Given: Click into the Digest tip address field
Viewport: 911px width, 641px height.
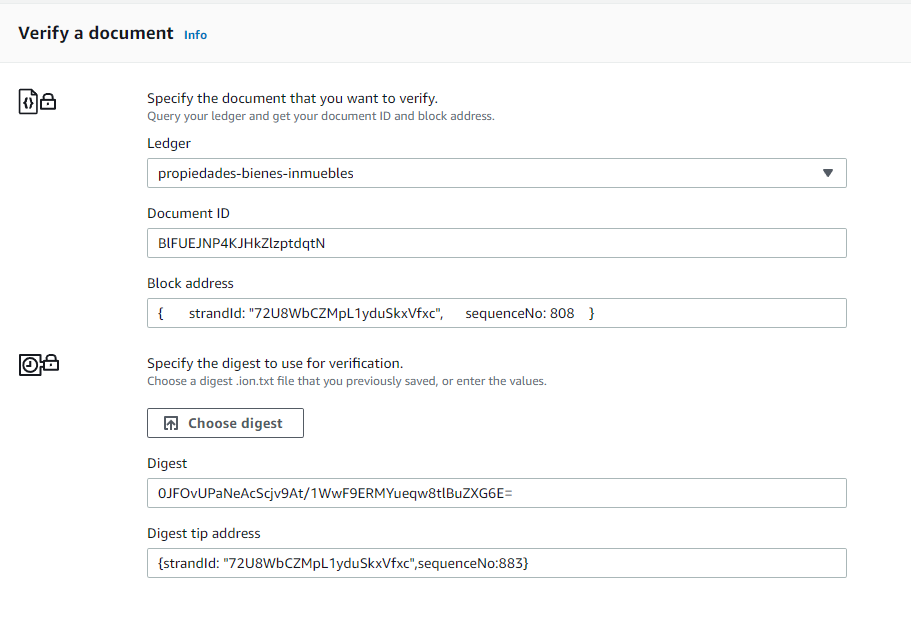Looking at the screenshot, I should 496,563.
